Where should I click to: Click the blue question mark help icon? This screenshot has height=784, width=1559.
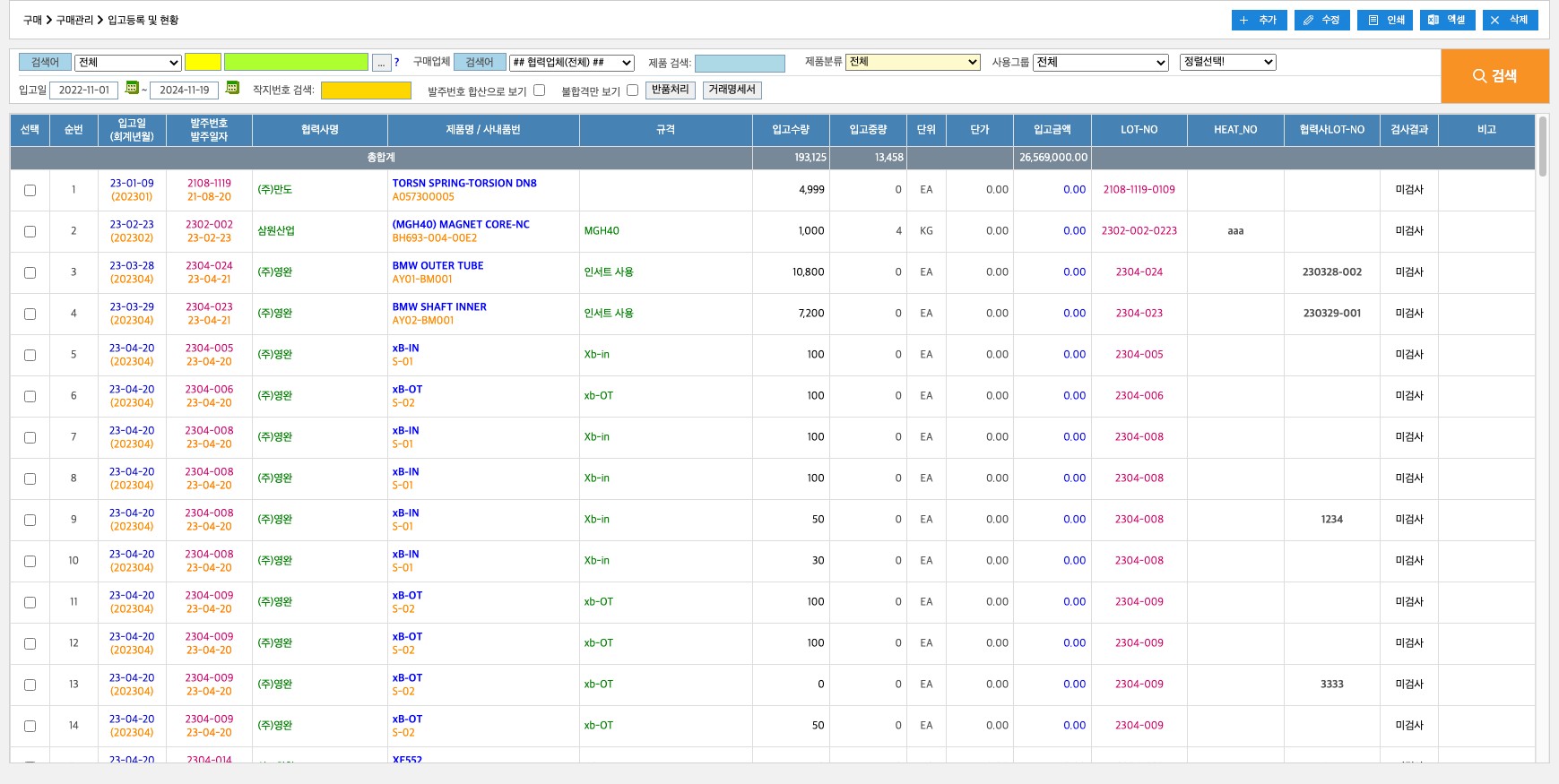pos(396,63)
